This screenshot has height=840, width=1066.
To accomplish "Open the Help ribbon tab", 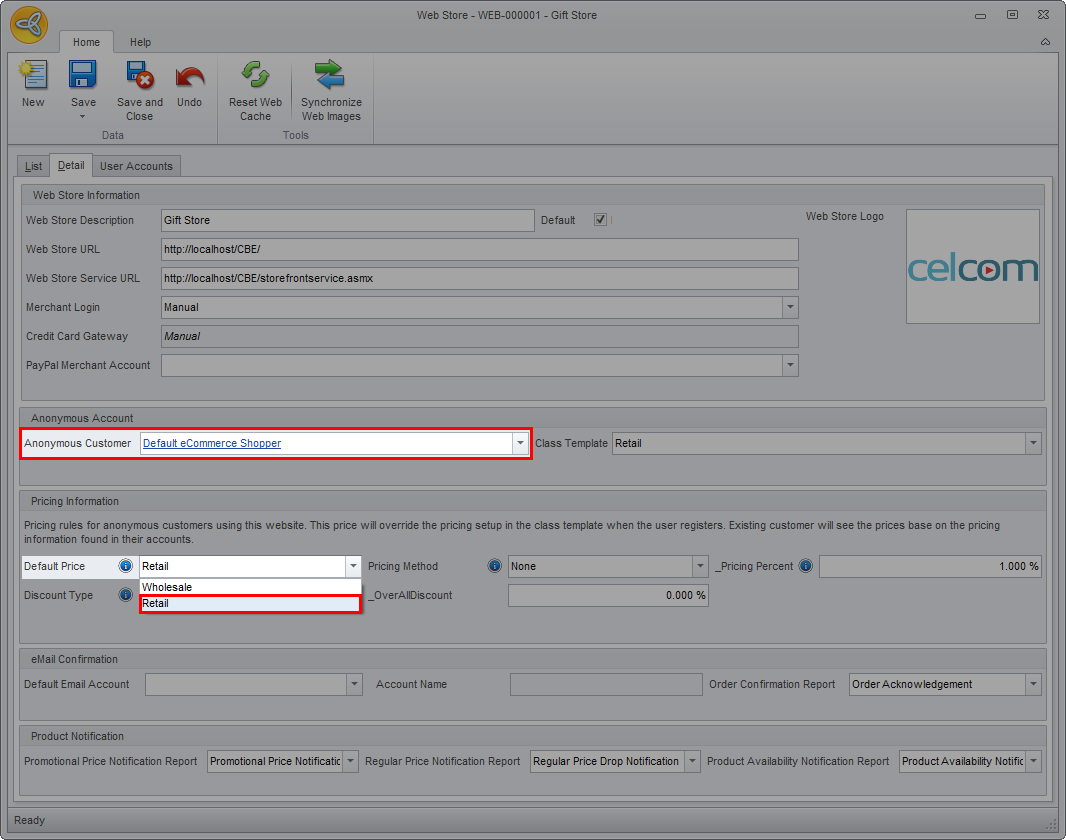I will coord(140,42).
